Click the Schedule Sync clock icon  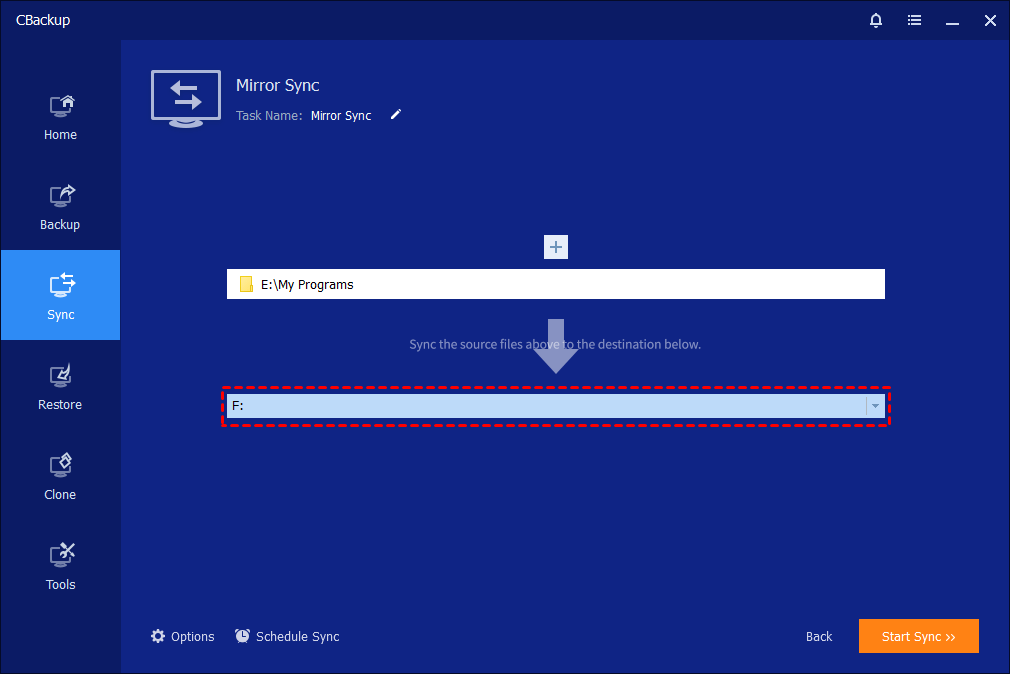[x=243, y=636]
